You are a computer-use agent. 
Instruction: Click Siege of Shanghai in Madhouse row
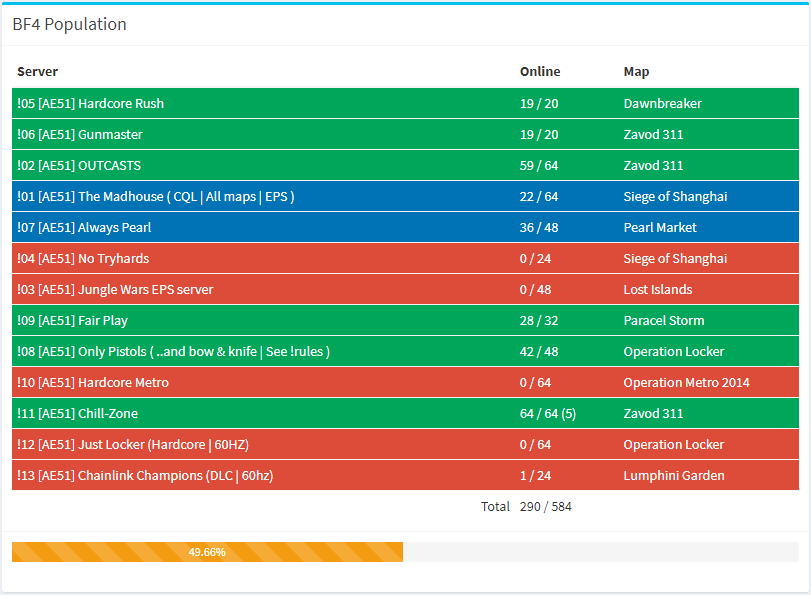pyautogui.click(x=675, y=197)
